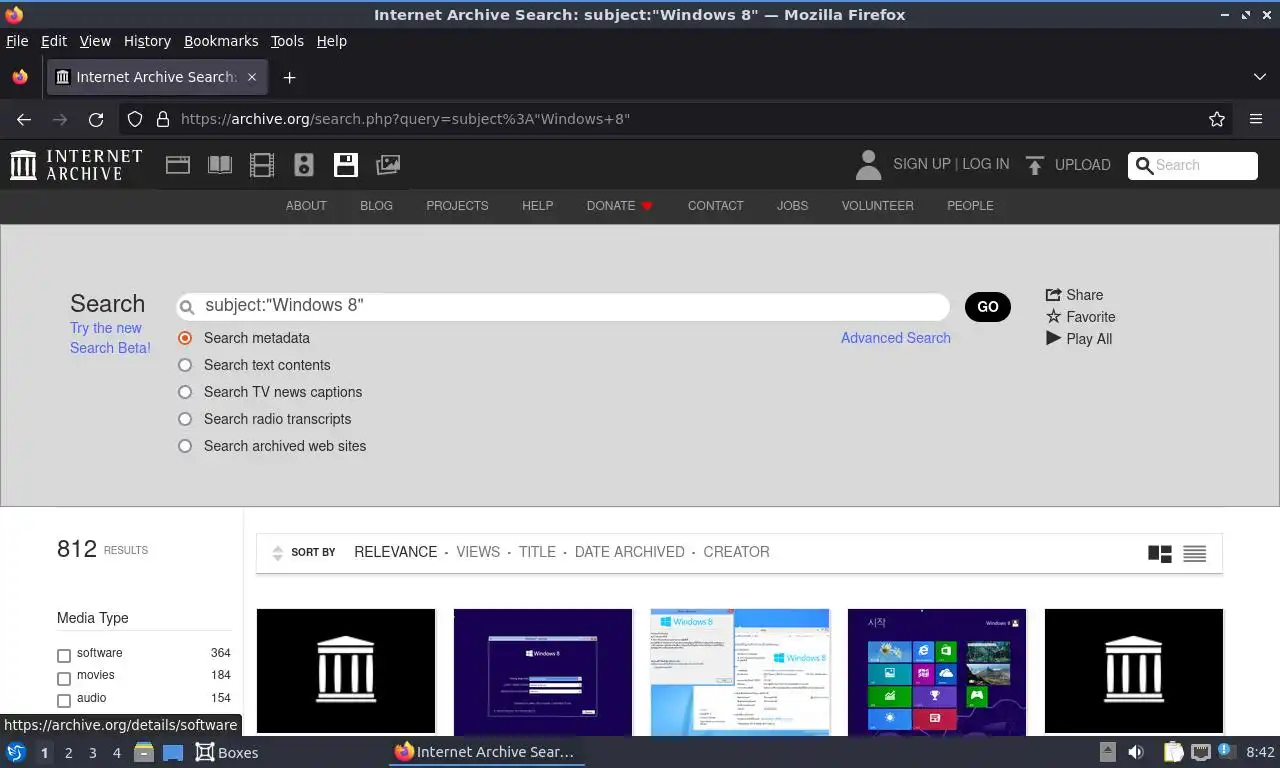1280x768 pixels.
Task: Select Search metadata radio option
Action: 185,338
